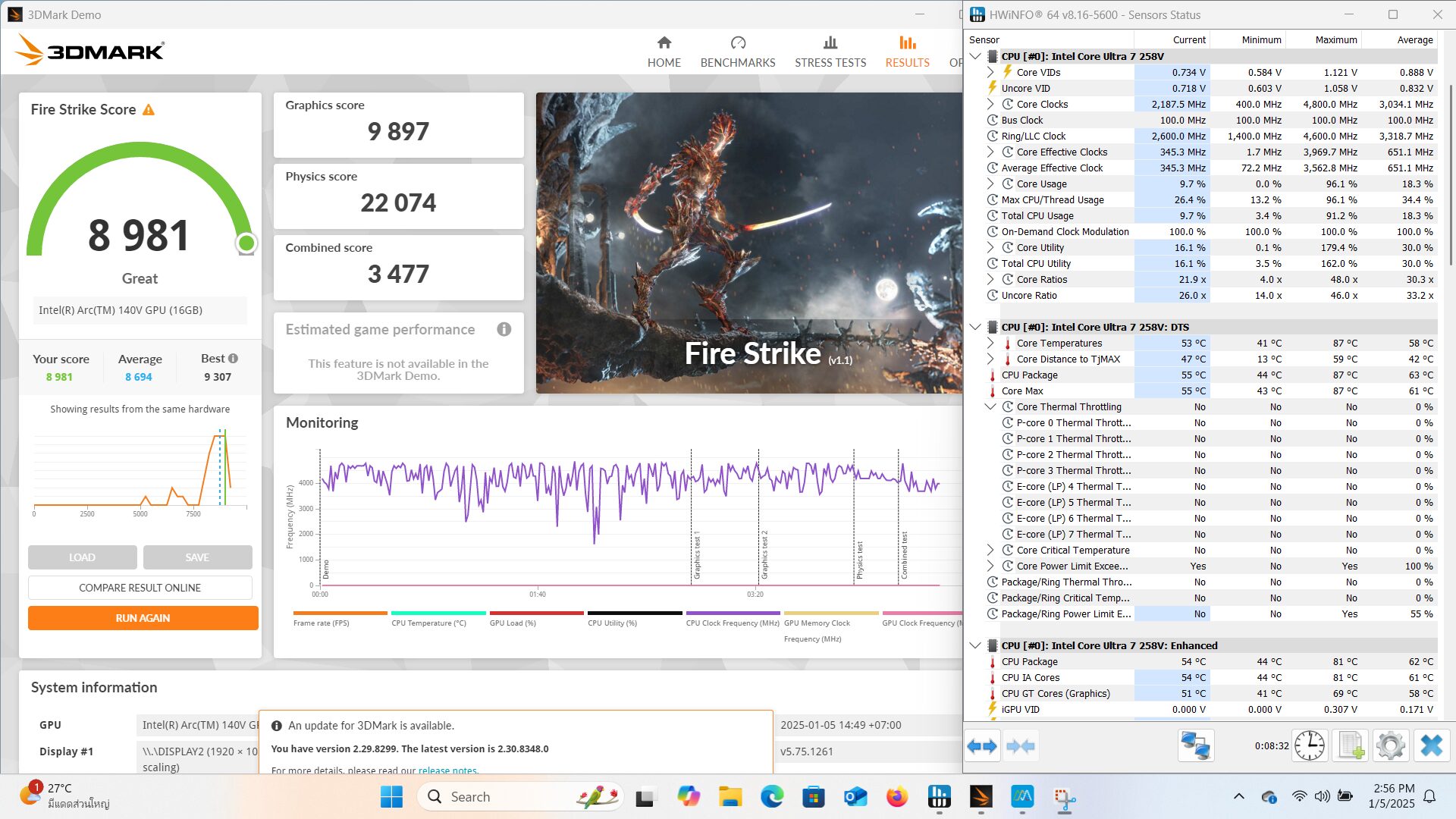Open the Windows Start menu
The image size is (1456, 819).
391,797
